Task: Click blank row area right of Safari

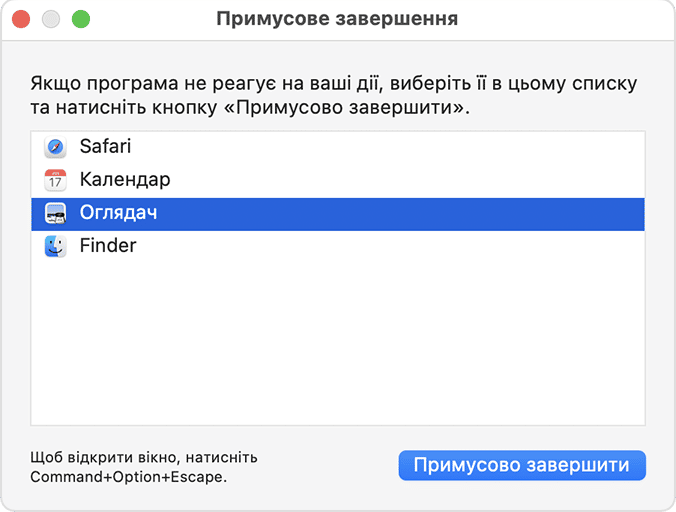Action: [x=400, y=147]
